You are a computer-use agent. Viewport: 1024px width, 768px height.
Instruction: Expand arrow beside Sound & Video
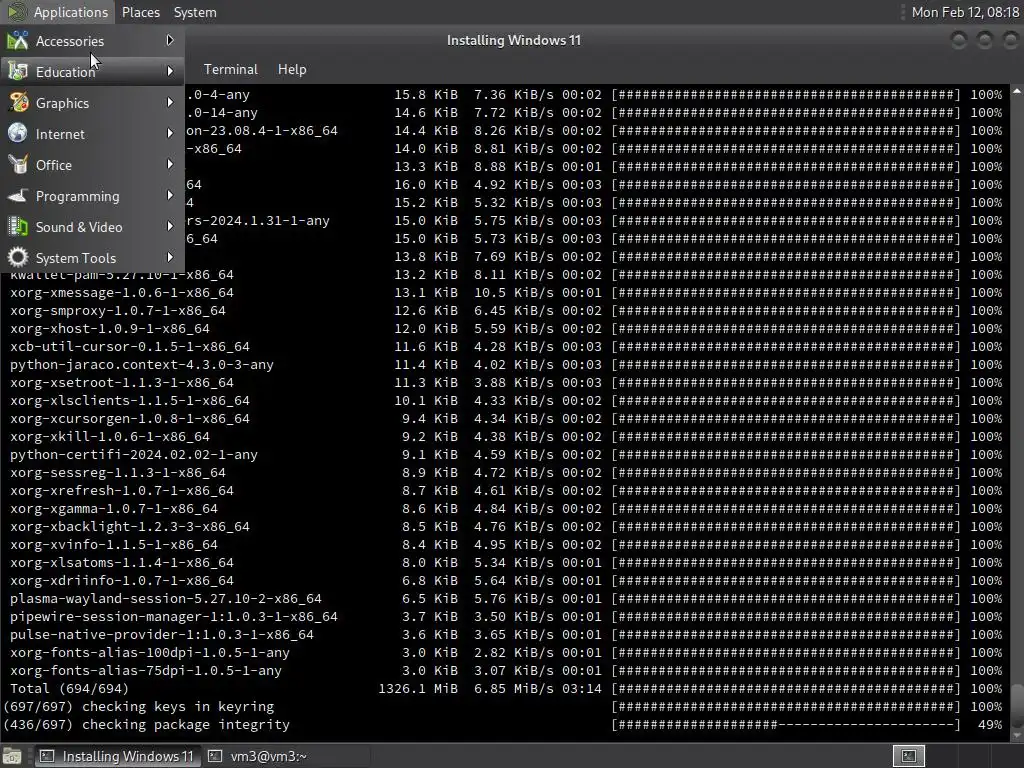click(x=170, y=227)
